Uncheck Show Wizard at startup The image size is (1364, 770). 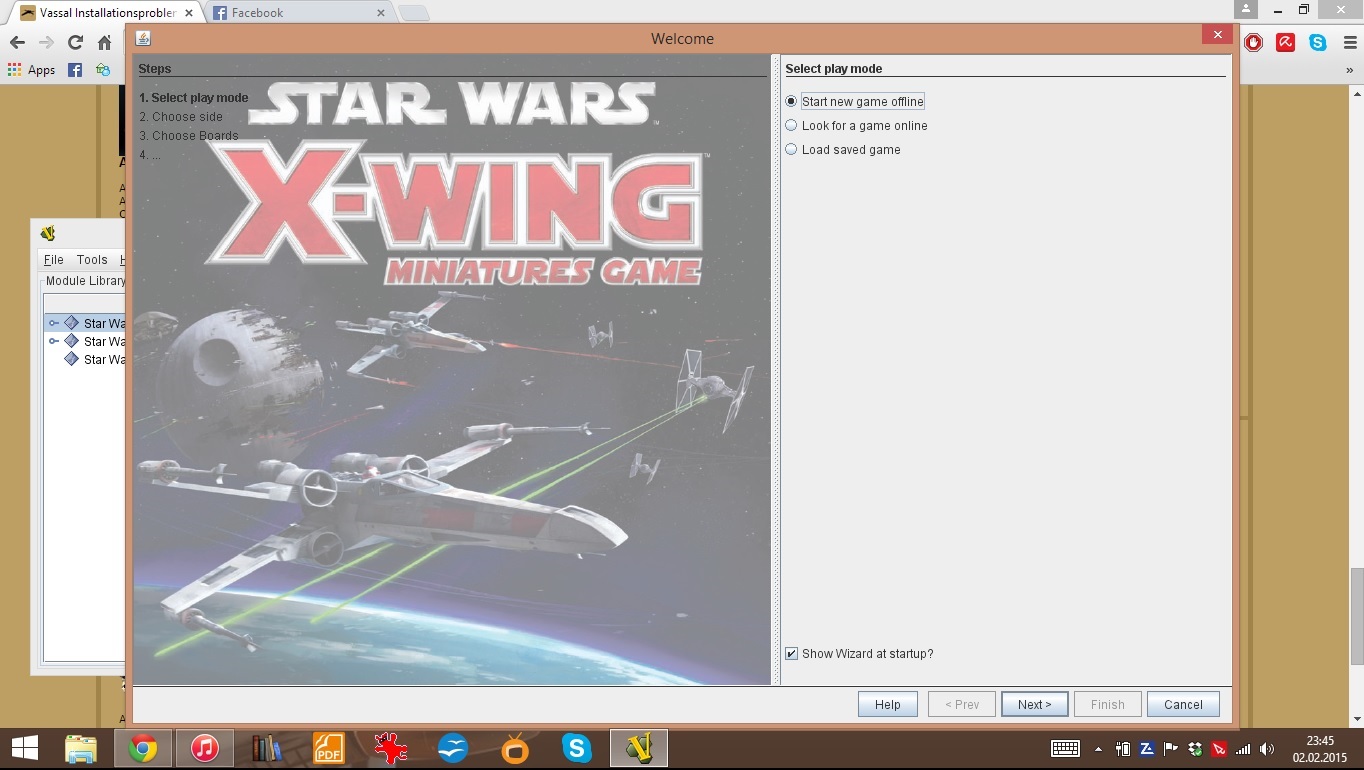[x=792, y=654]
